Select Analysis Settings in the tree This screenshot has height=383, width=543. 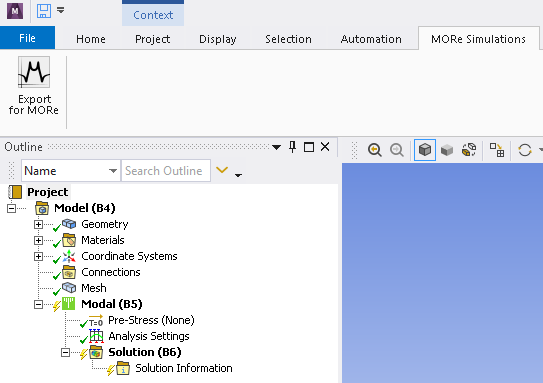coord(149,336)
